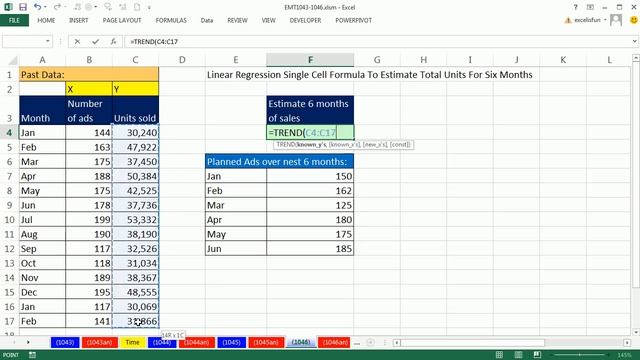Switch to the FORMULAS ribbon tab
This screenshot has width=640, height=360.
tap(171, 20)
